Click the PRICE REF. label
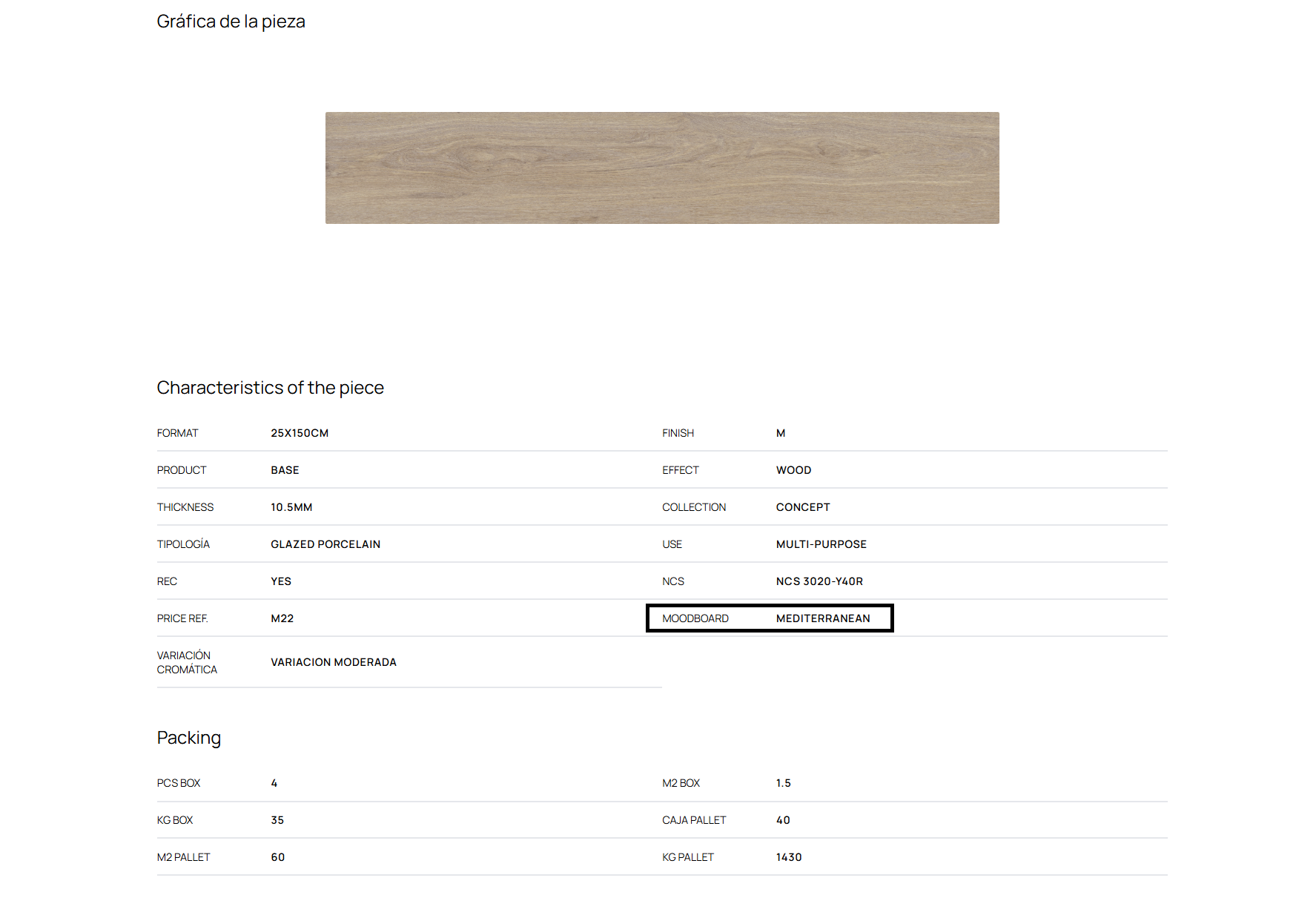 click(182, 618)
